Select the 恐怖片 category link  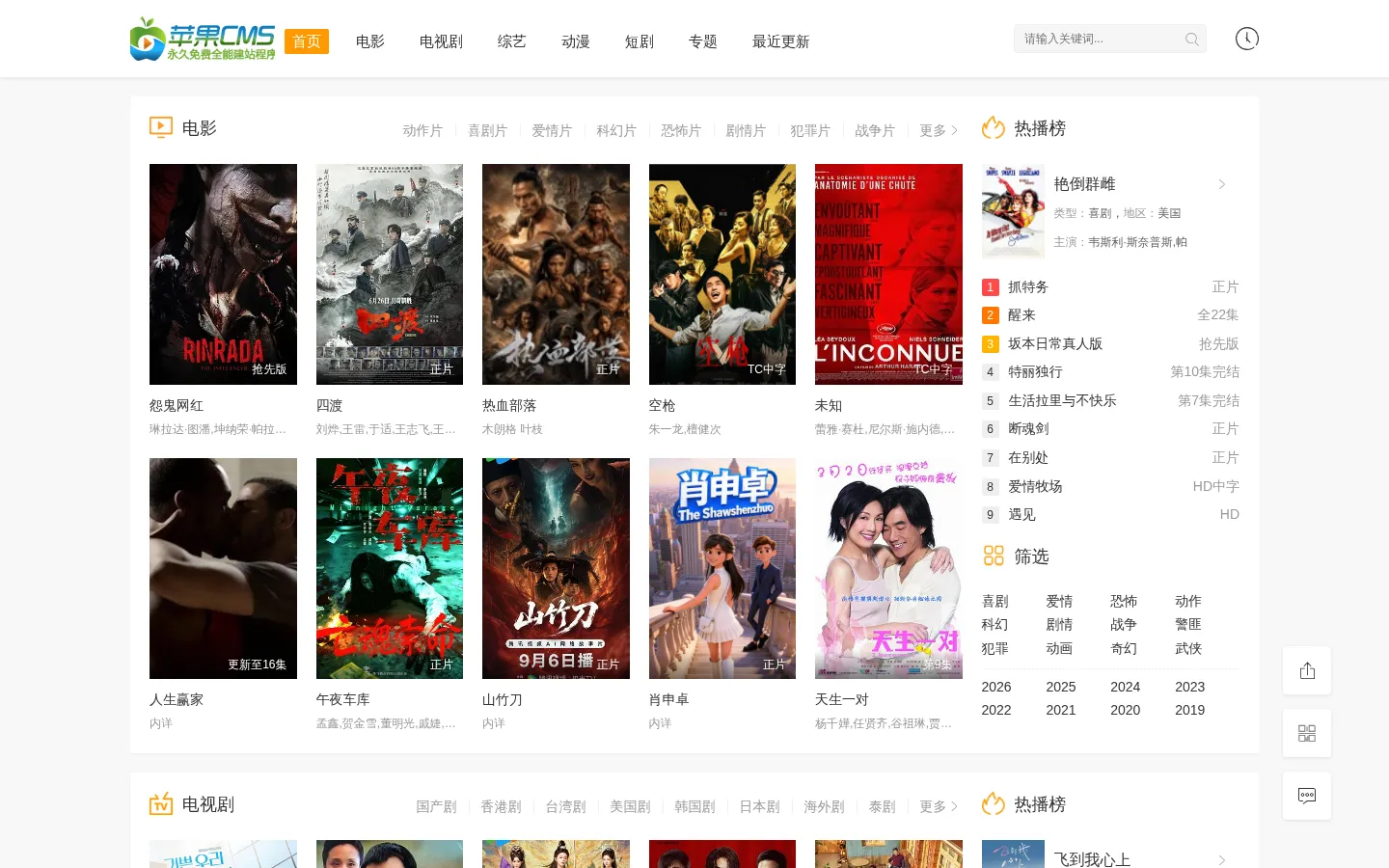(x=681, y=130)
